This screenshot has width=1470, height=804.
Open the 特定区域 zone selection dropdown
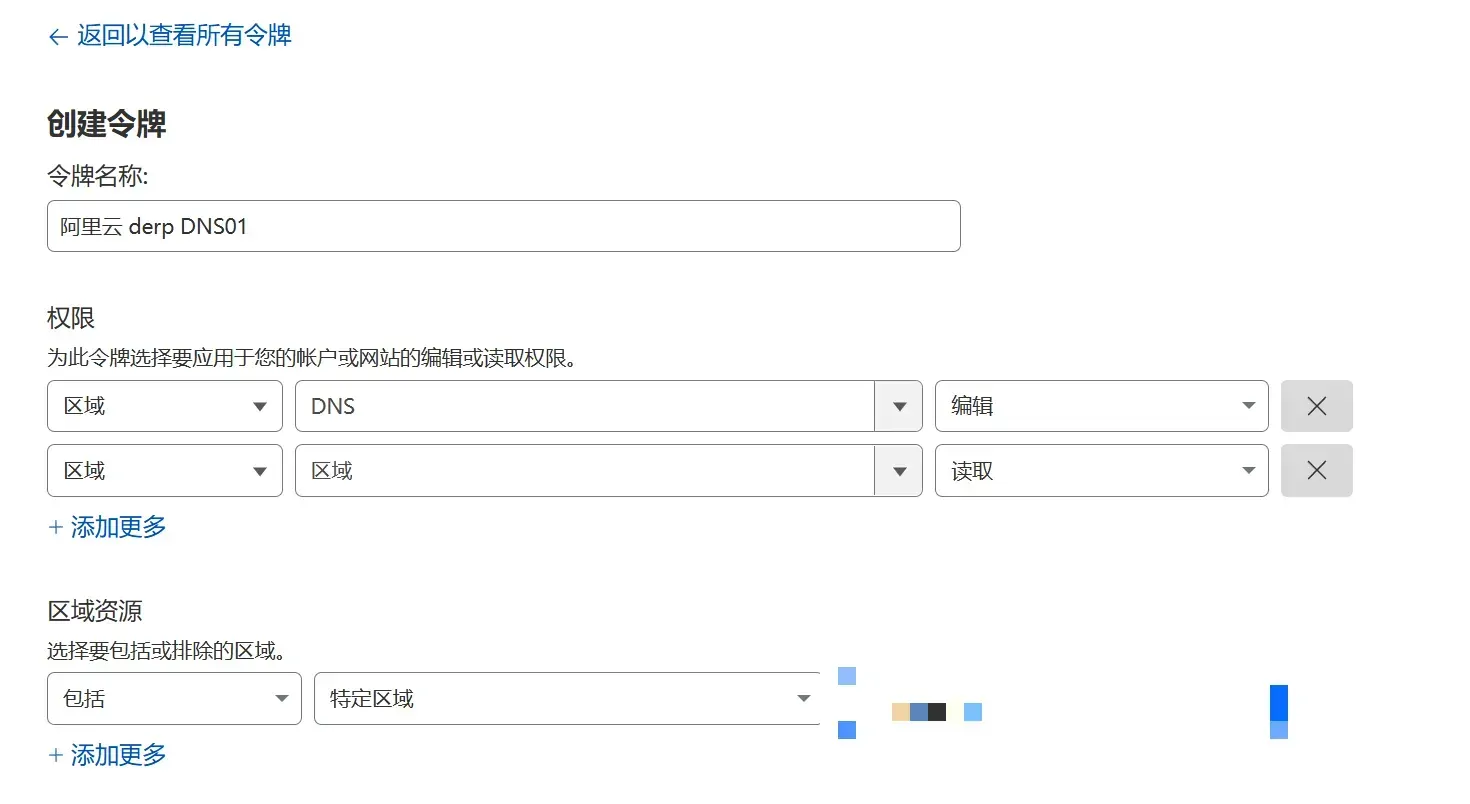tap(568, 698)
